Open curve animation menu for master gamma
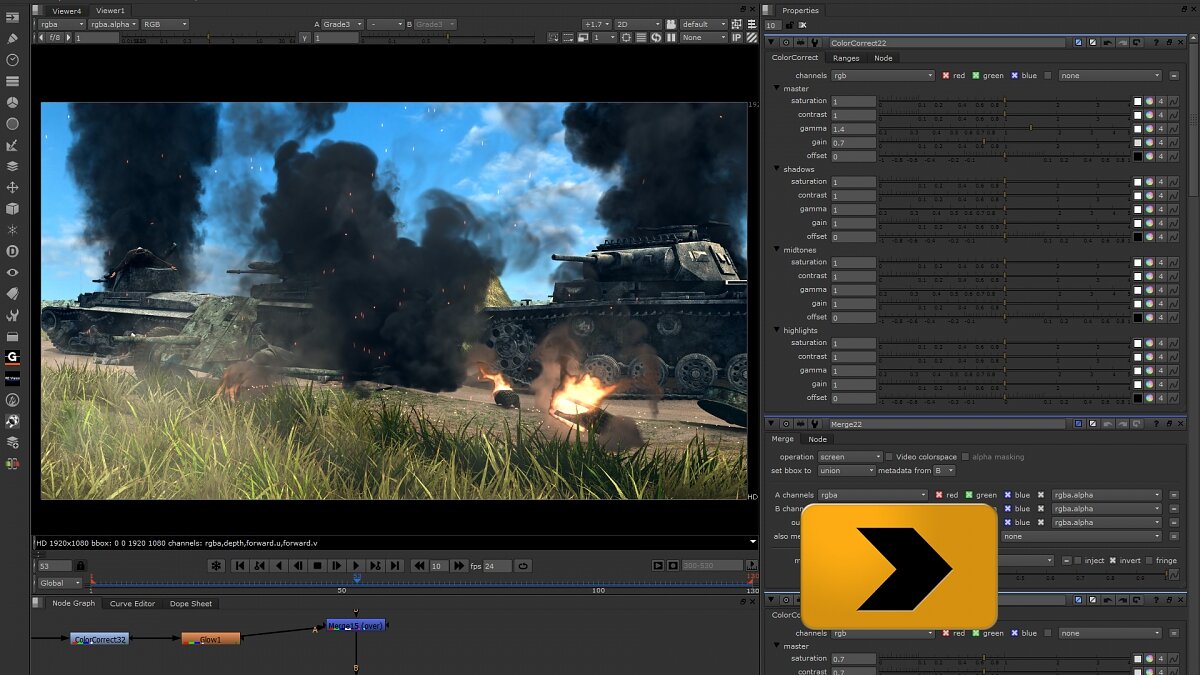Viewport: 1200px width, 675px height. 1174,129
